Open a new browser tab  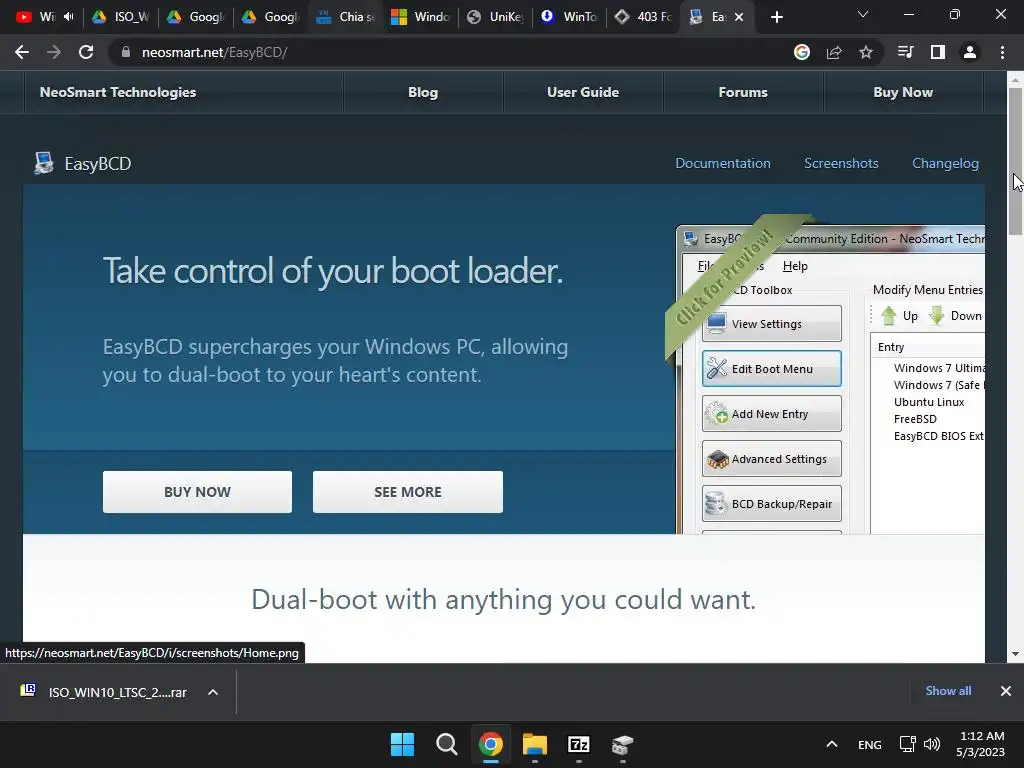776,17
